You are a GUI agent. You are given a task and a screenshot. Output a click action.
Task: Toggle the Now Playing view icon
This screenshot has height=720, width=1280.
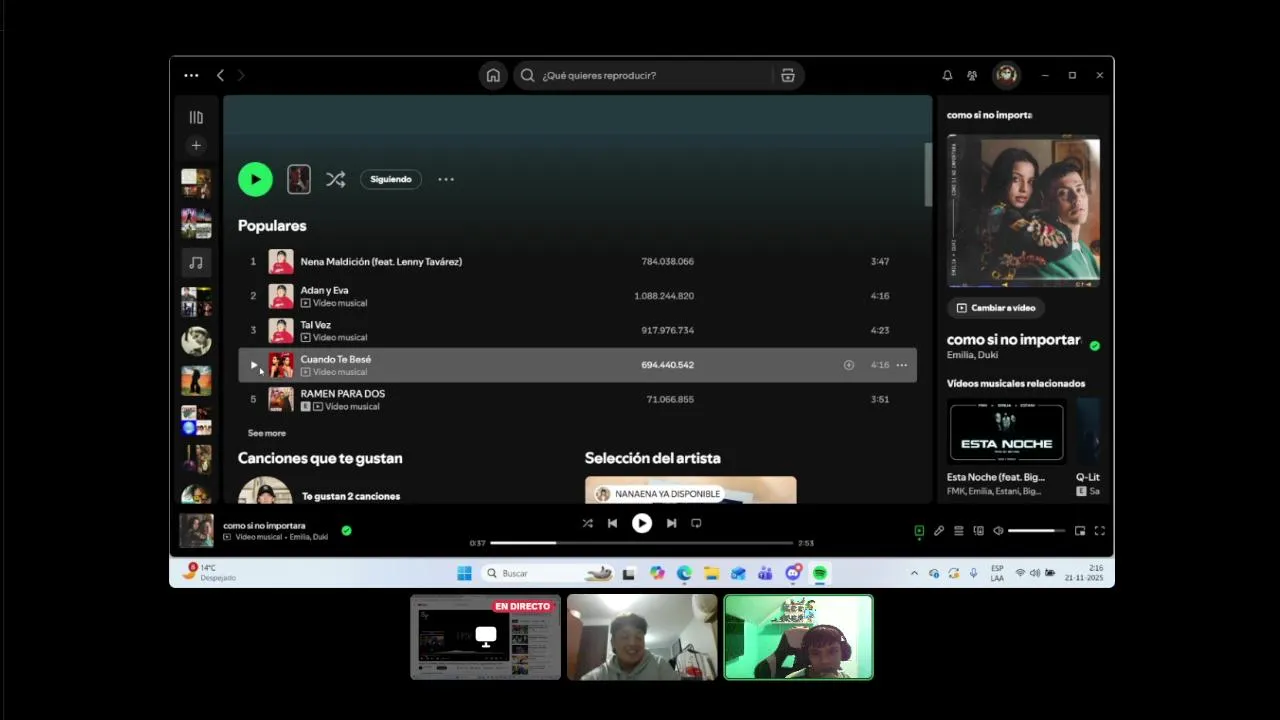pos(919,531)
